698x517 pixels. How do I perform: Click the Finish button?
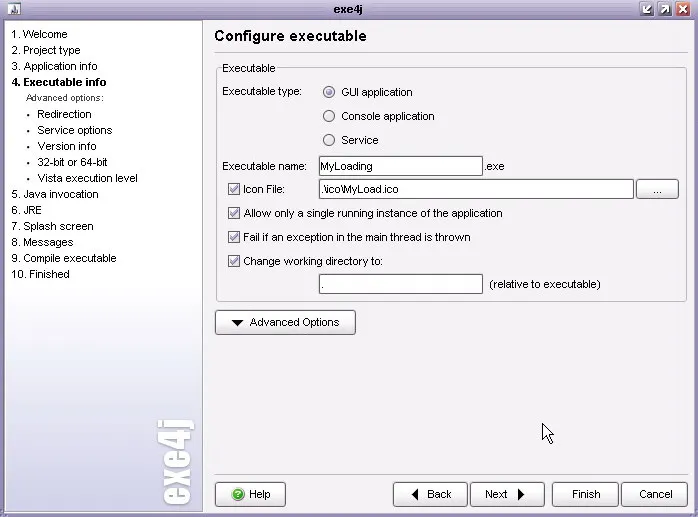(585, 494)
